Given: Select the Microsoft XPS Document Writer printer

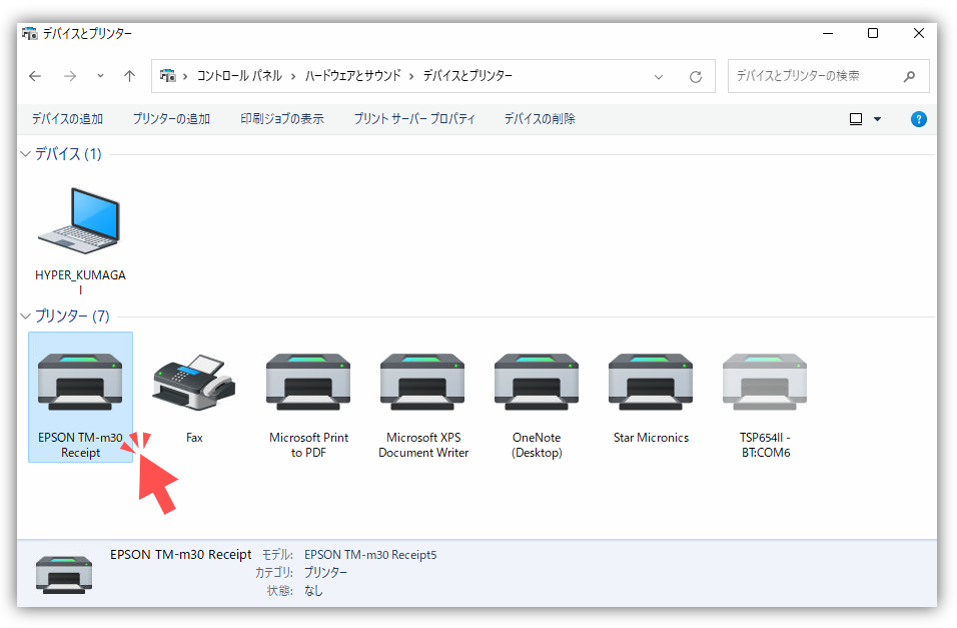Looking at the screenshot, I should click(422, 382).
